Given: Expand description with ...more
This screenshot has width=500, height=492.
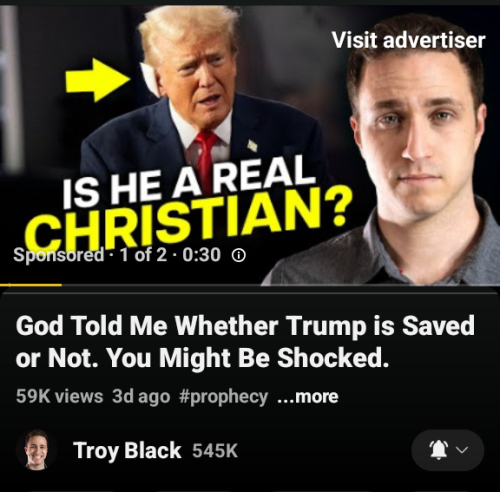Looking at the screenshot, I should (308, 396).
